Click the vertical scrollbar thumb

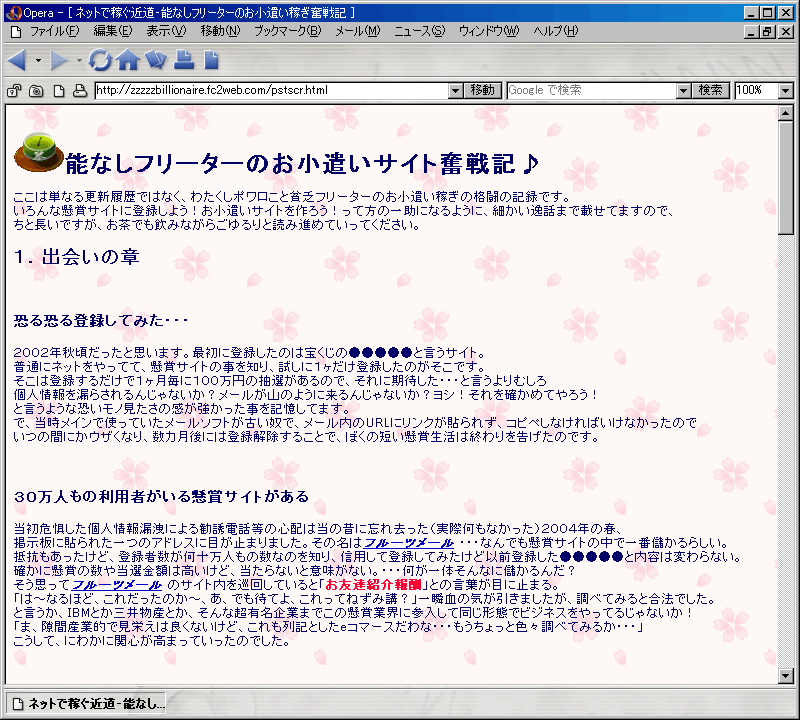click(786, 179)
